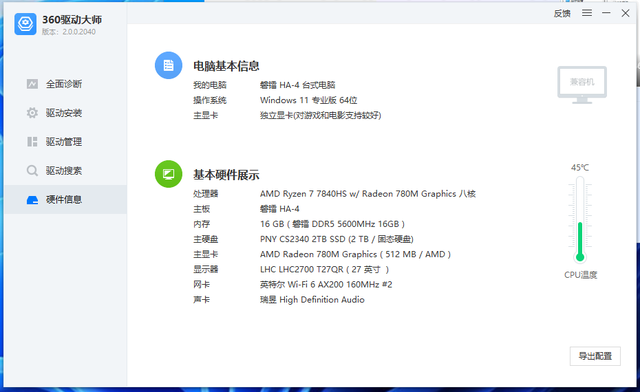
Task: Select 硬件信息 in the sidebar
Action: click(x=65, y=199)
